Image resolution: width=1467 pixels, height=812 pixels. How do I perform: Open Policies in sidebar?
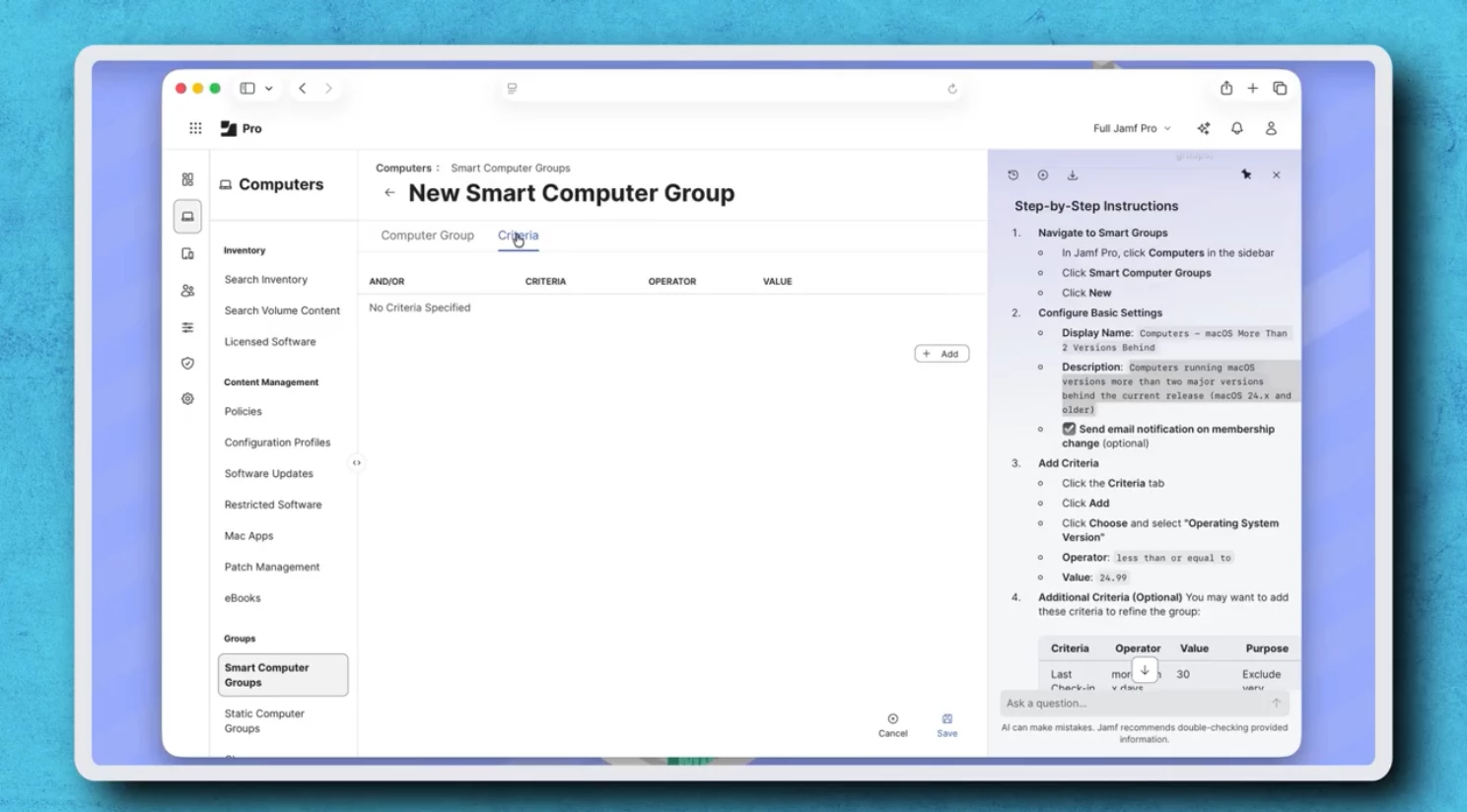(243, 412)
